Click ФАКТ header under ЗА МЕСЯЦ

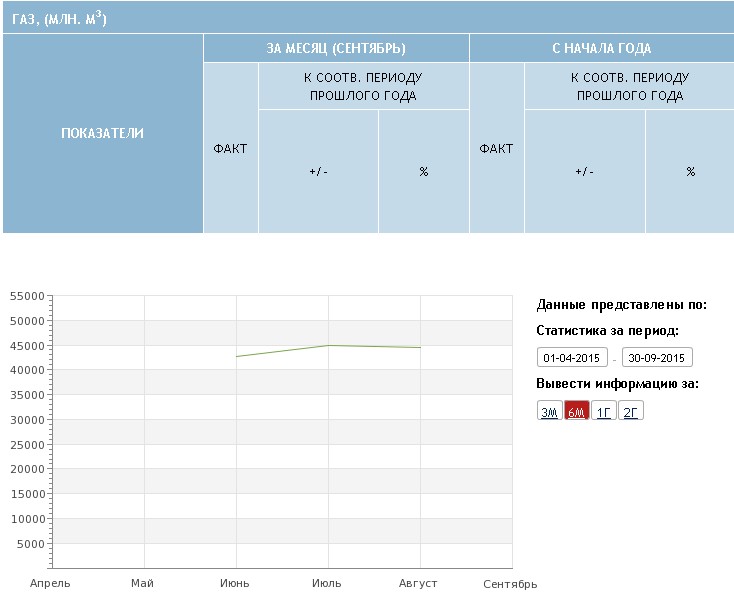[231, 149]
